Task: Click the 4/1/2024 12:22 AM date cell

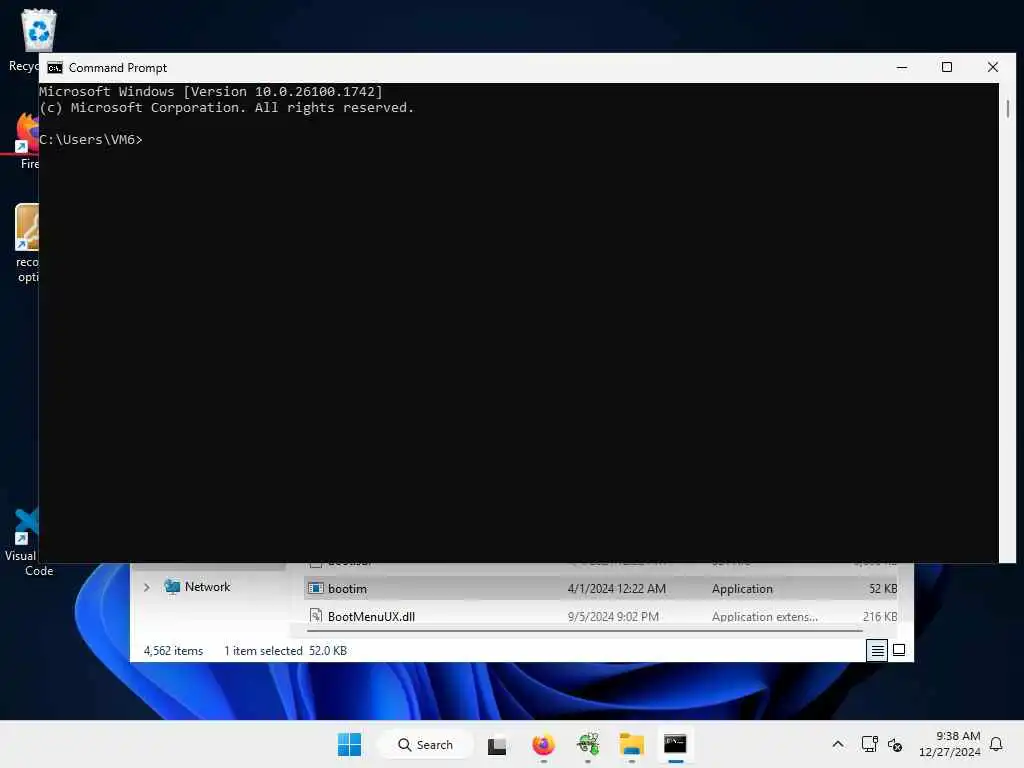Action: pyautogui.click(x=616, y=588)
